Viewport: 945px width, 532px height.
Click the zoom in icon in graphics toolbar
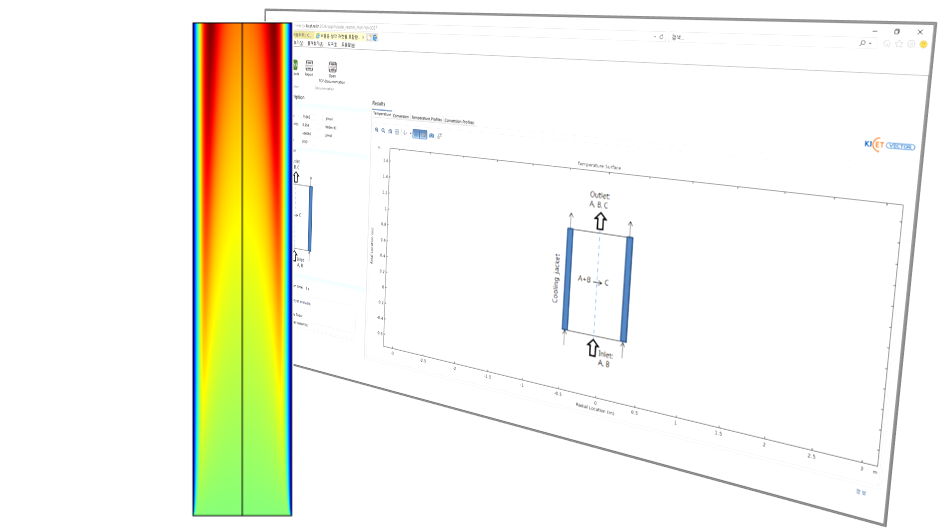pos(376,130)
